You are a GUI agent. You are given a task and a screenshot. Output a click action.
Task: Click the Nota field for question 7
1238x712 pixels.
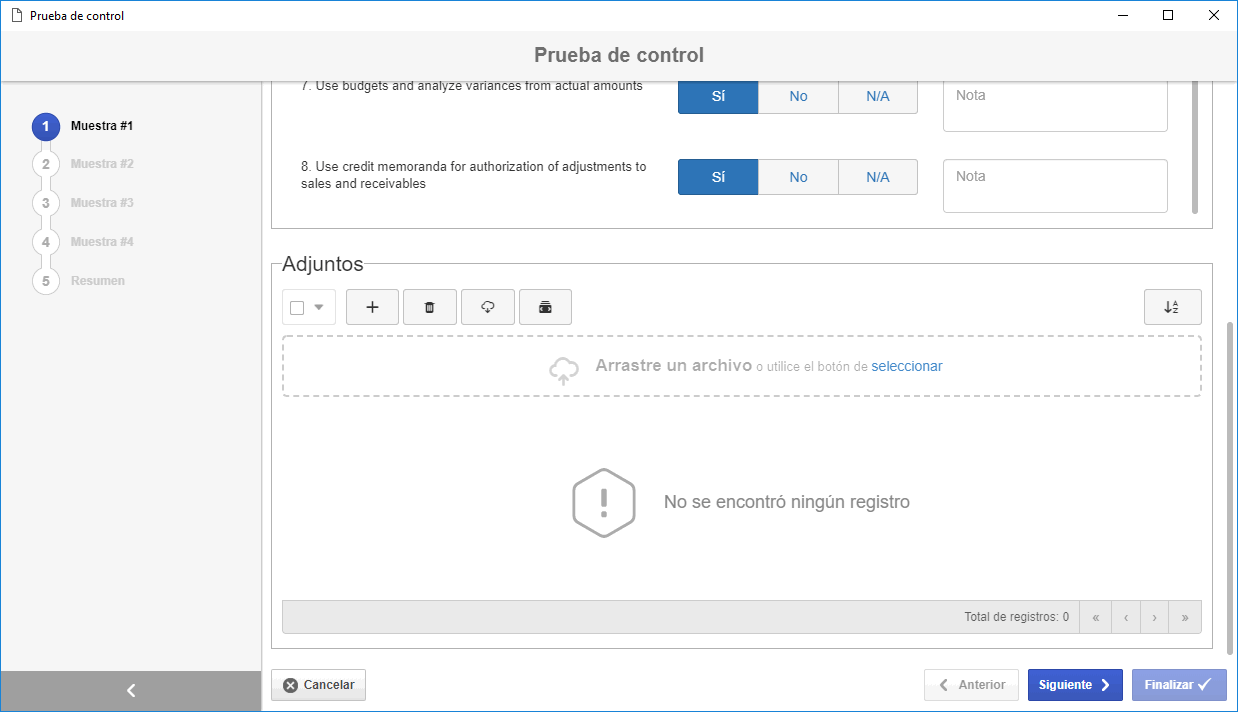[x=1055, y=106]
